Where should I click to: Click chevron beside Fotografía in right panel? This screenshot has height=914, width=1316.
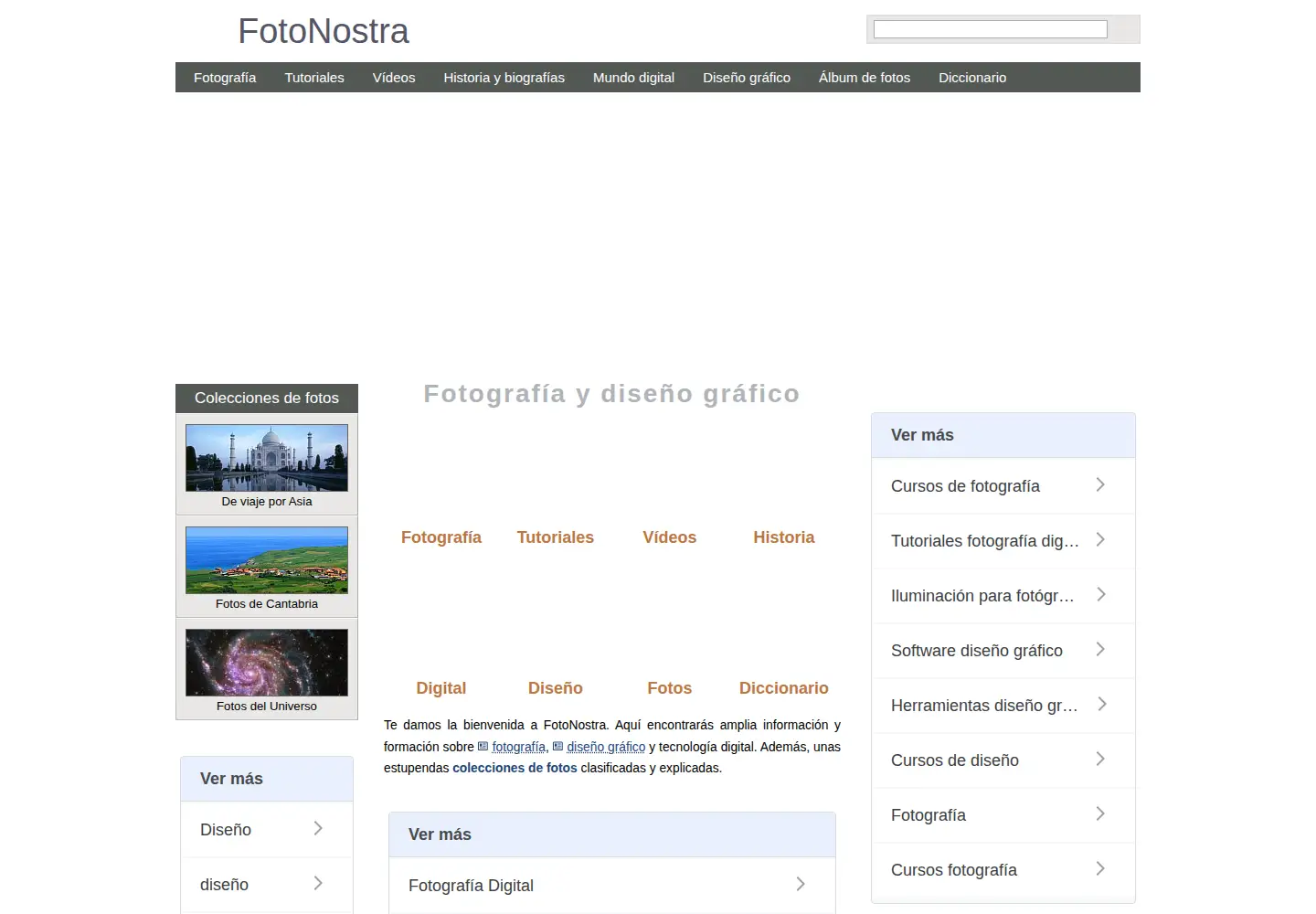point(1100,813)
